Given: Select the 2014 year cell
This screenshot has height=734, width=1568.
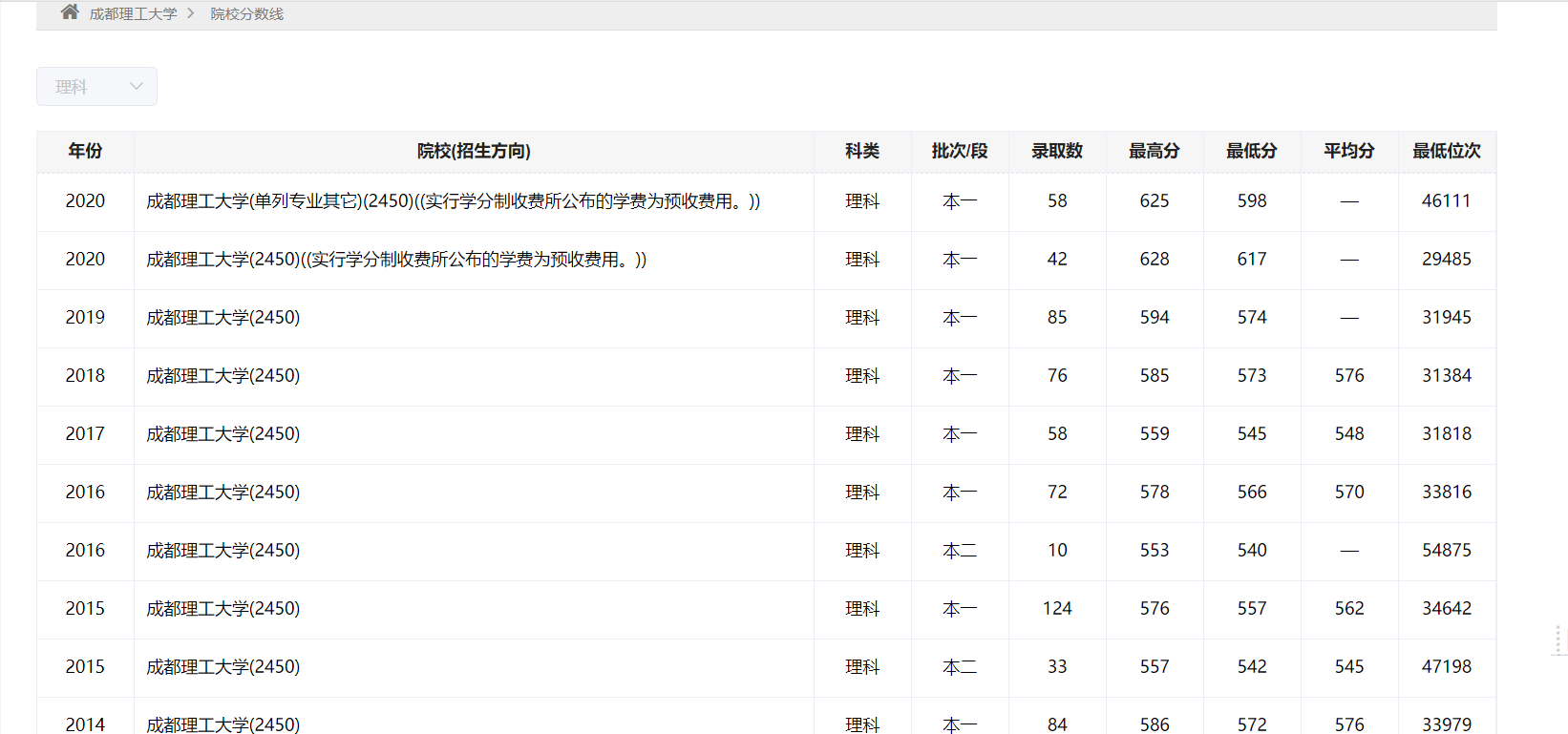Looking at the screenshot, I should point(85,724).
